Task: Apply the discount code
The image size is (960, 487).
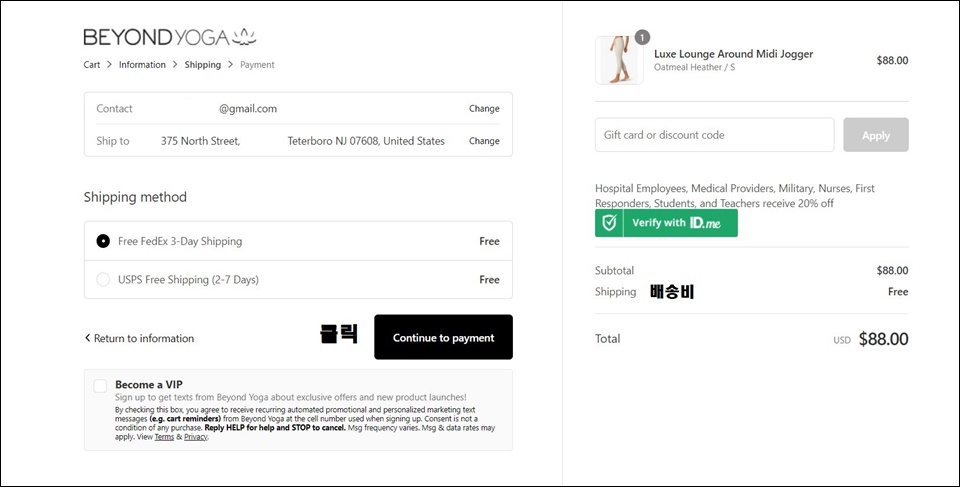Action: [x=876, y=135]
